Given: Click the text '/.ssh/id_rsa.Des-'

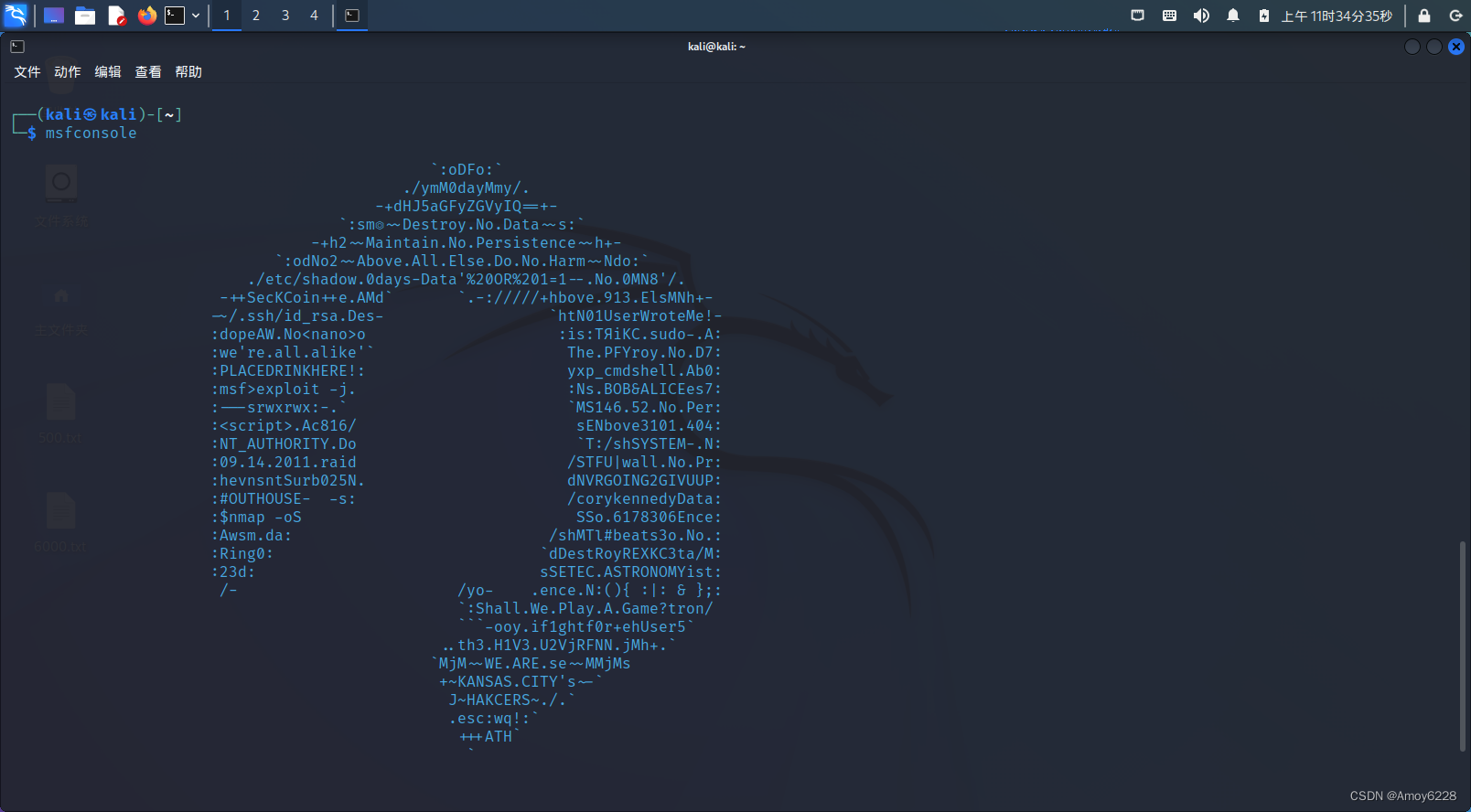Looking at the screenshot, I should coord(306,316).
